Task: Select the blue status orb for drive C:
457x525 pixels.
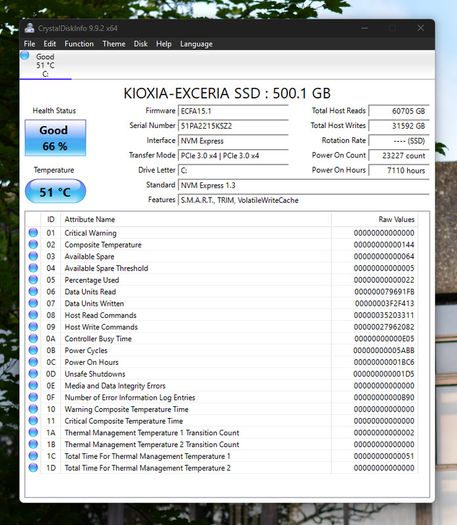Action: pos(24,55)
